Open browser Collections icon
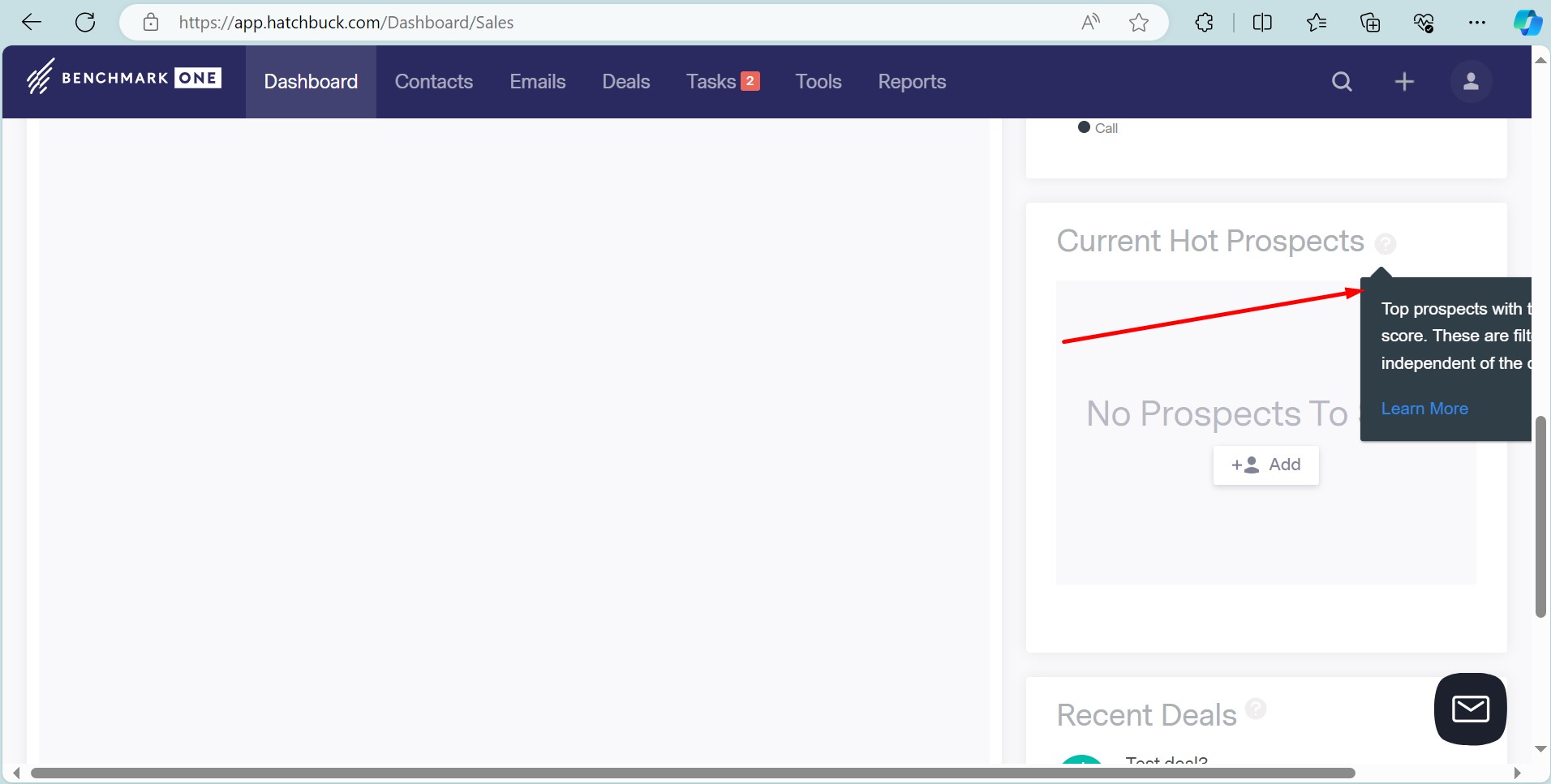Screen dimensions: 1551x784 click(x=1370, y=23)
